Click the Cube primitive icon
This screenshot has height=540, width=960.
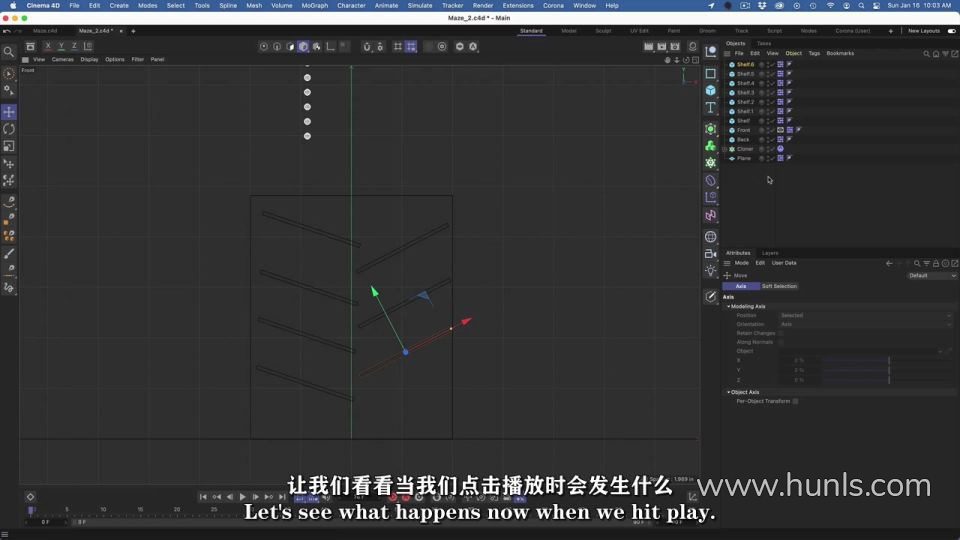point(710,91)
